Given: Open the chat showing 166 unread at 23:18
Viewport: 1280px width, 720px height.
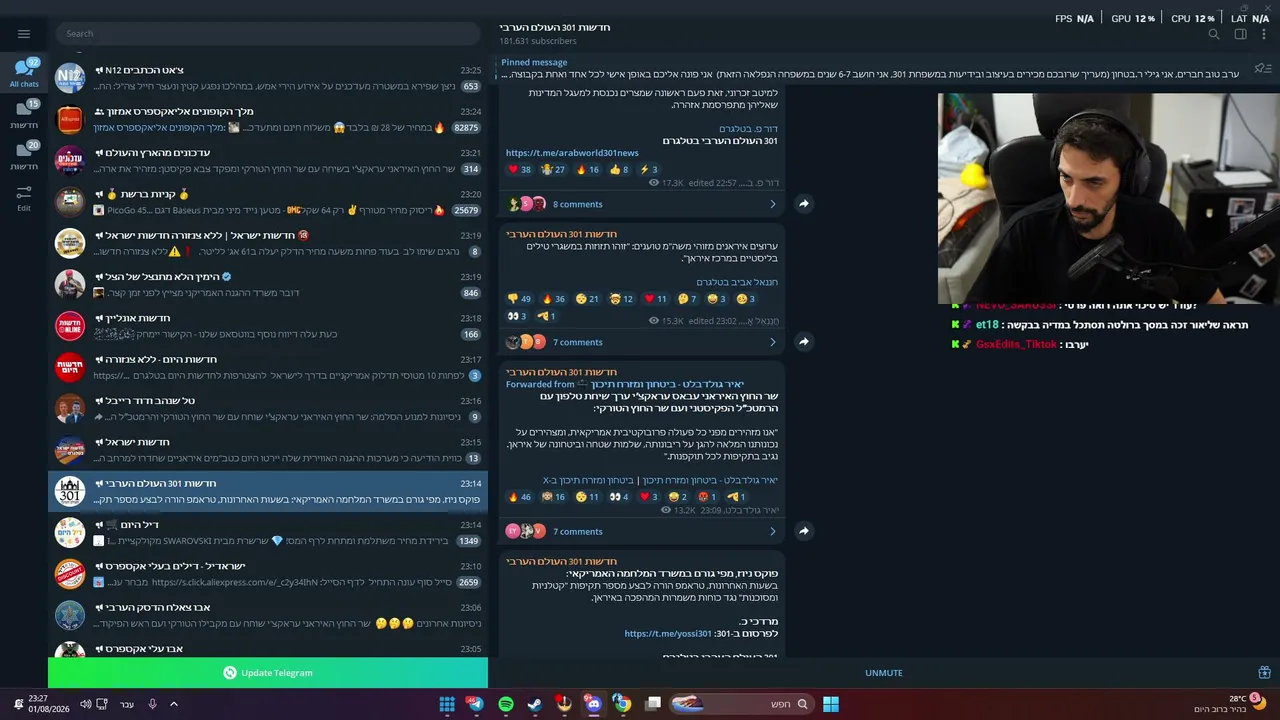Looking at the screenshot, I should [268, 326].
